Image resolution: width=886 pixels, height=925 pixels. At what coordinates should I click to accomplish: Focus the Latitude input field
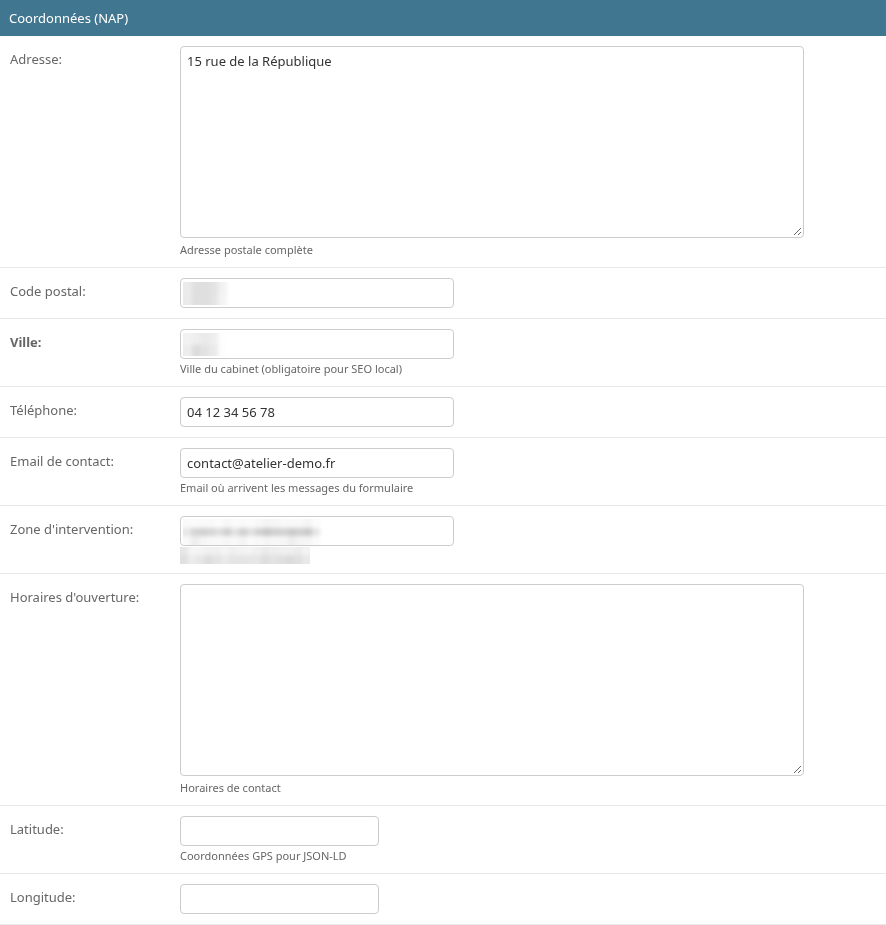click(279, 831)
